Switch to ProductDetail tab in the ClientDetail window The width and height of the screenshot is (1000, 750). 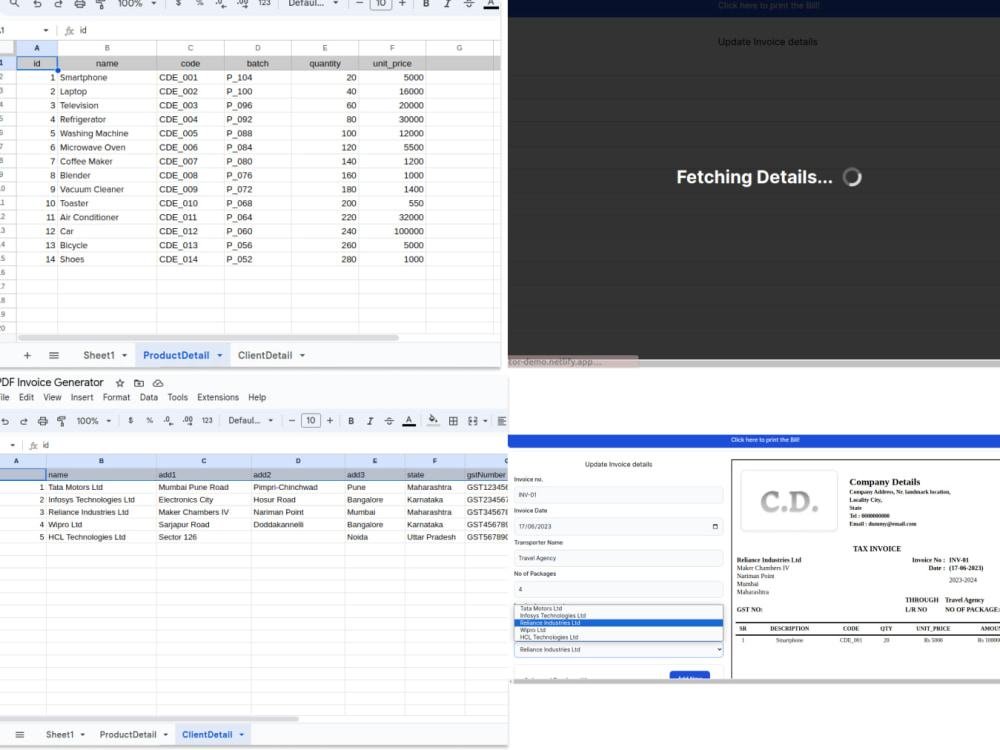pos(128,735)
